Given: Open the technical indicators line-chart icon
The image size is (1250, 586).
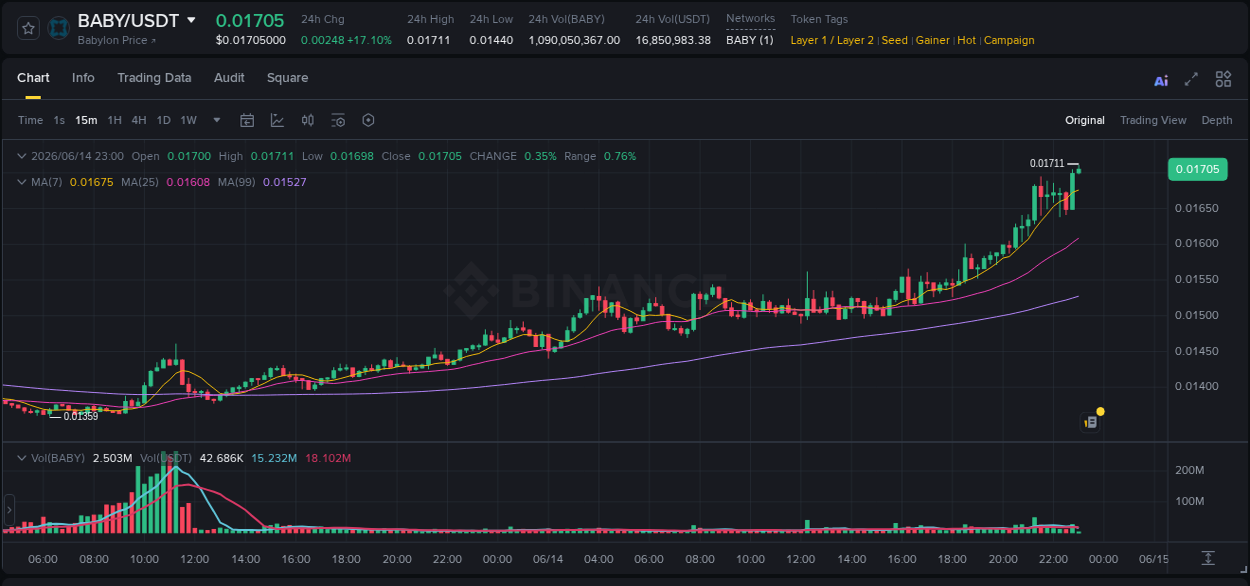Looking at the screenshot, I should pyautogui.click(x=277, y=120).
